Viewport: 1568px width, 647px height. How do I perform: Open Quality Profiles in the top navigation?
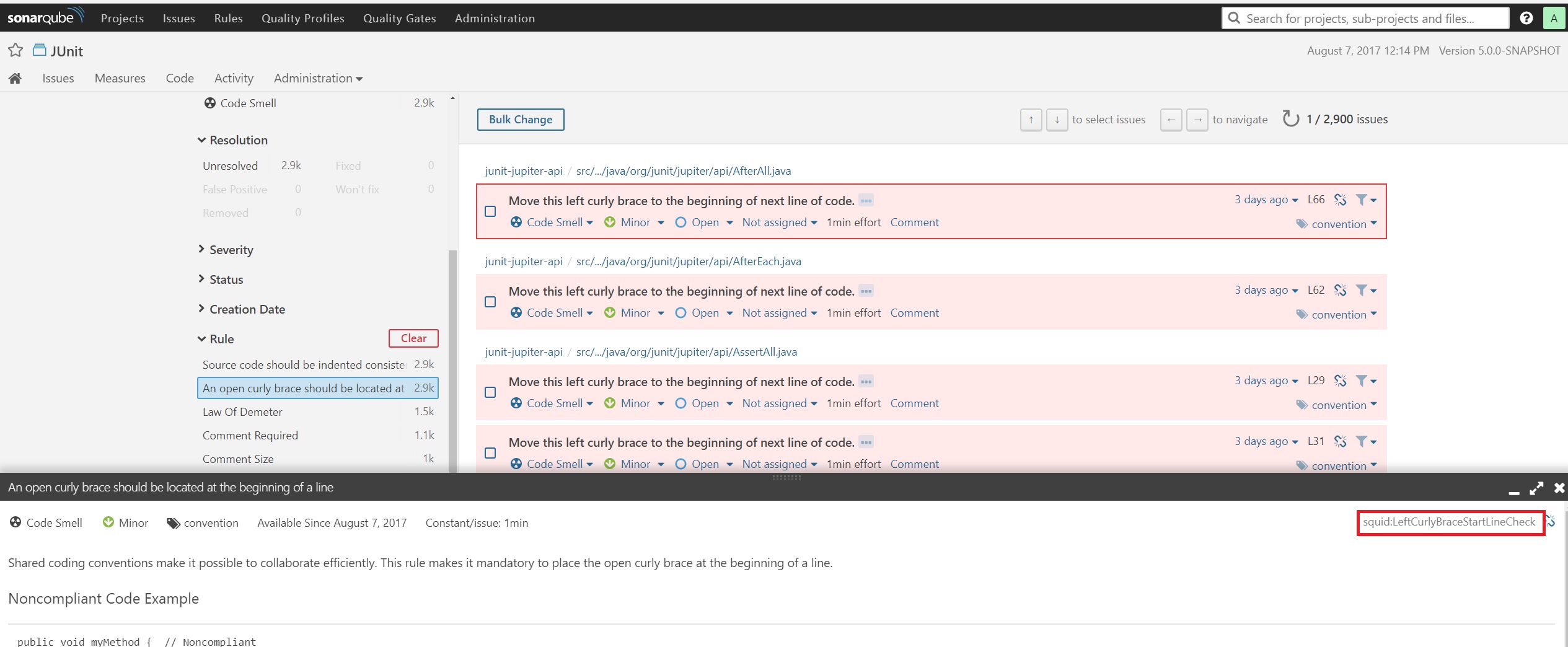pyautogui.click(x=302, y=18)
